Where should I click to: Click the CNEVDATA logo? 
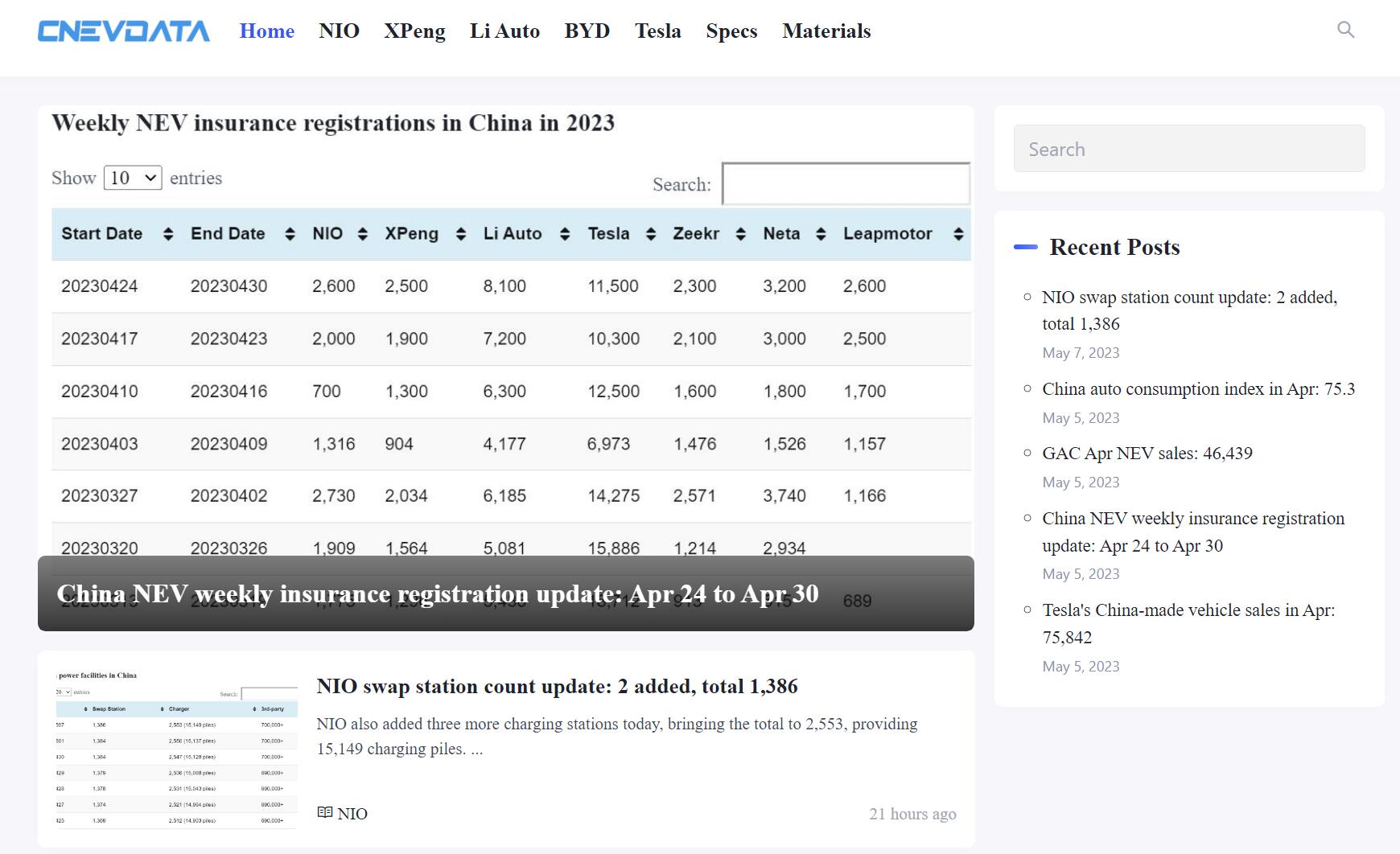122,31
